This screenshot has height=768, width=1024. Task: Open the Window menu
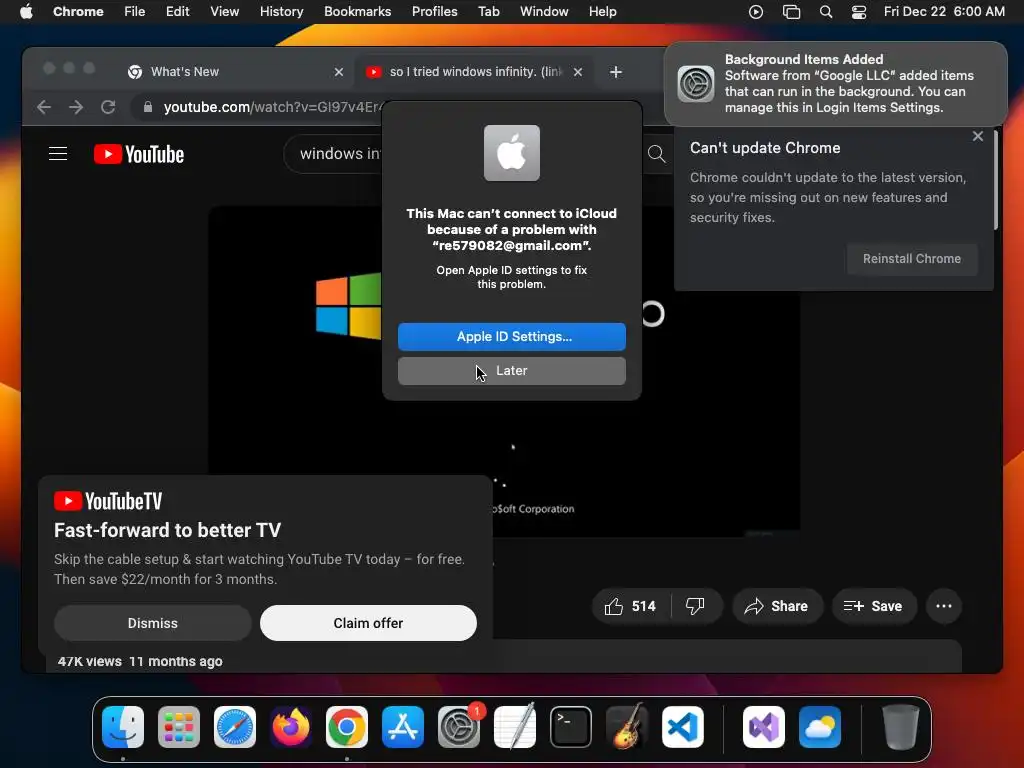coord(544,12)
